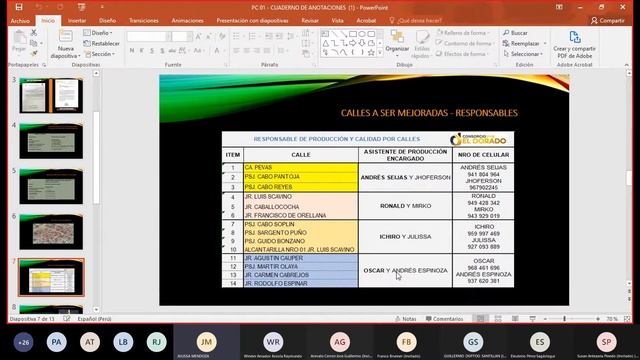Toggle text shadow formatting
The image size is (640, 360).
click(x=162, y=51)
